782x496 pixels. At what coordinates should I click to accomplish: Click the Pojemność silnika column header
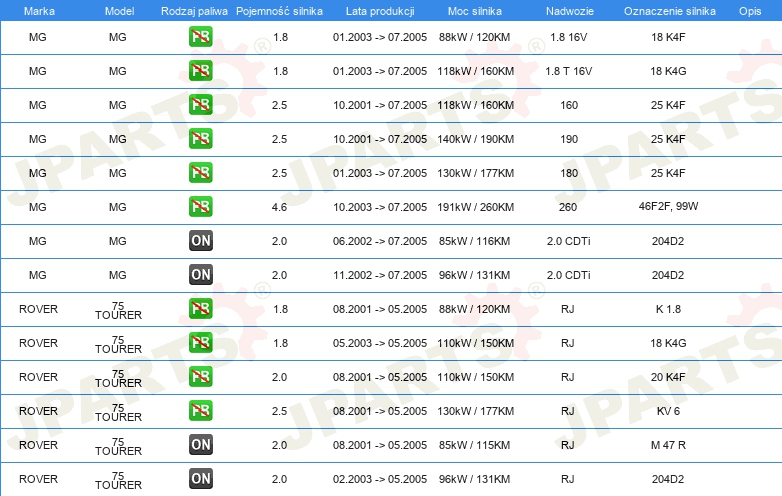(x=279, y=10)
